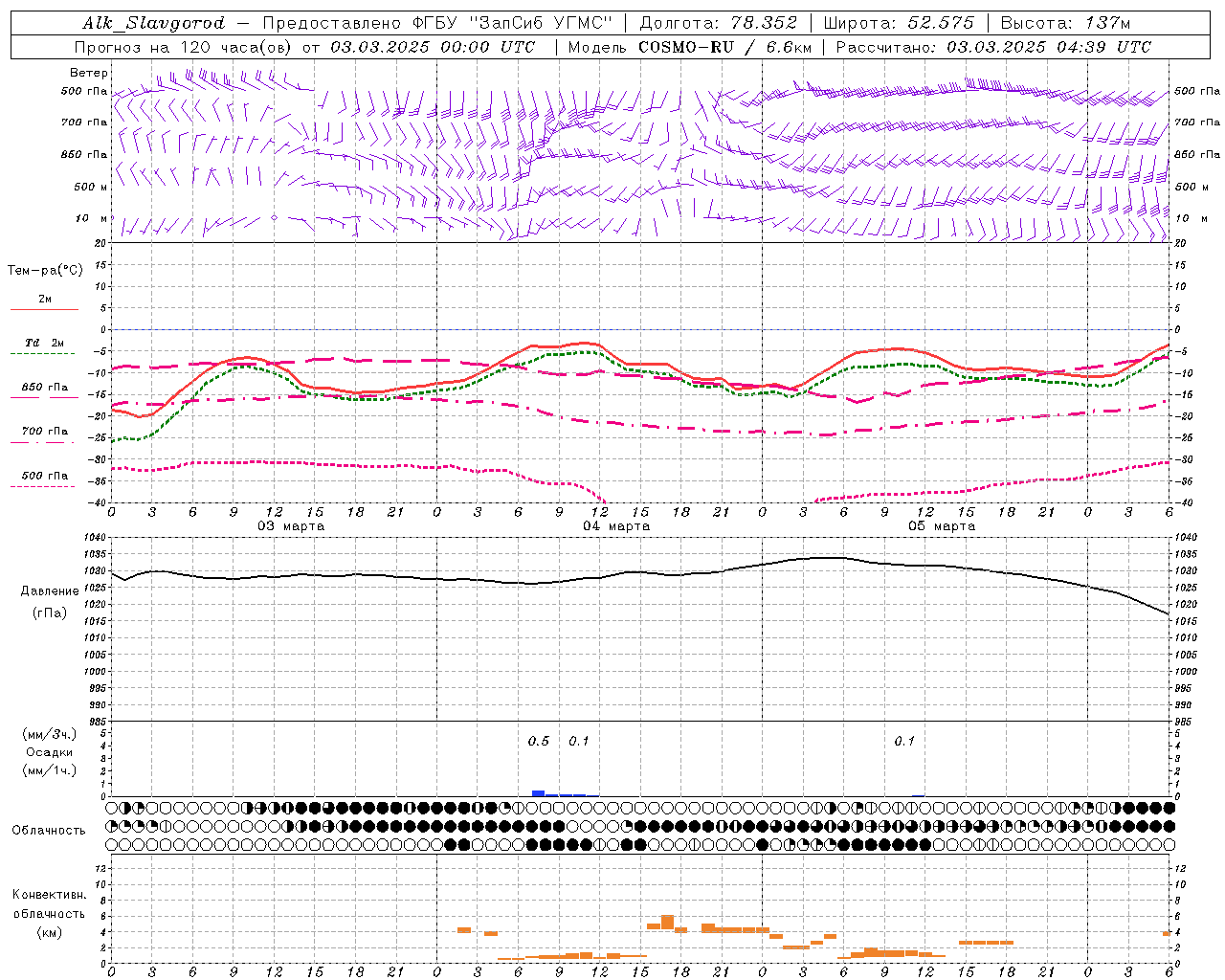Click the 2м temperature legend entry
The height and width of the screenshot is (980, 1225).
pyautogui.click(x=45, y=299)
